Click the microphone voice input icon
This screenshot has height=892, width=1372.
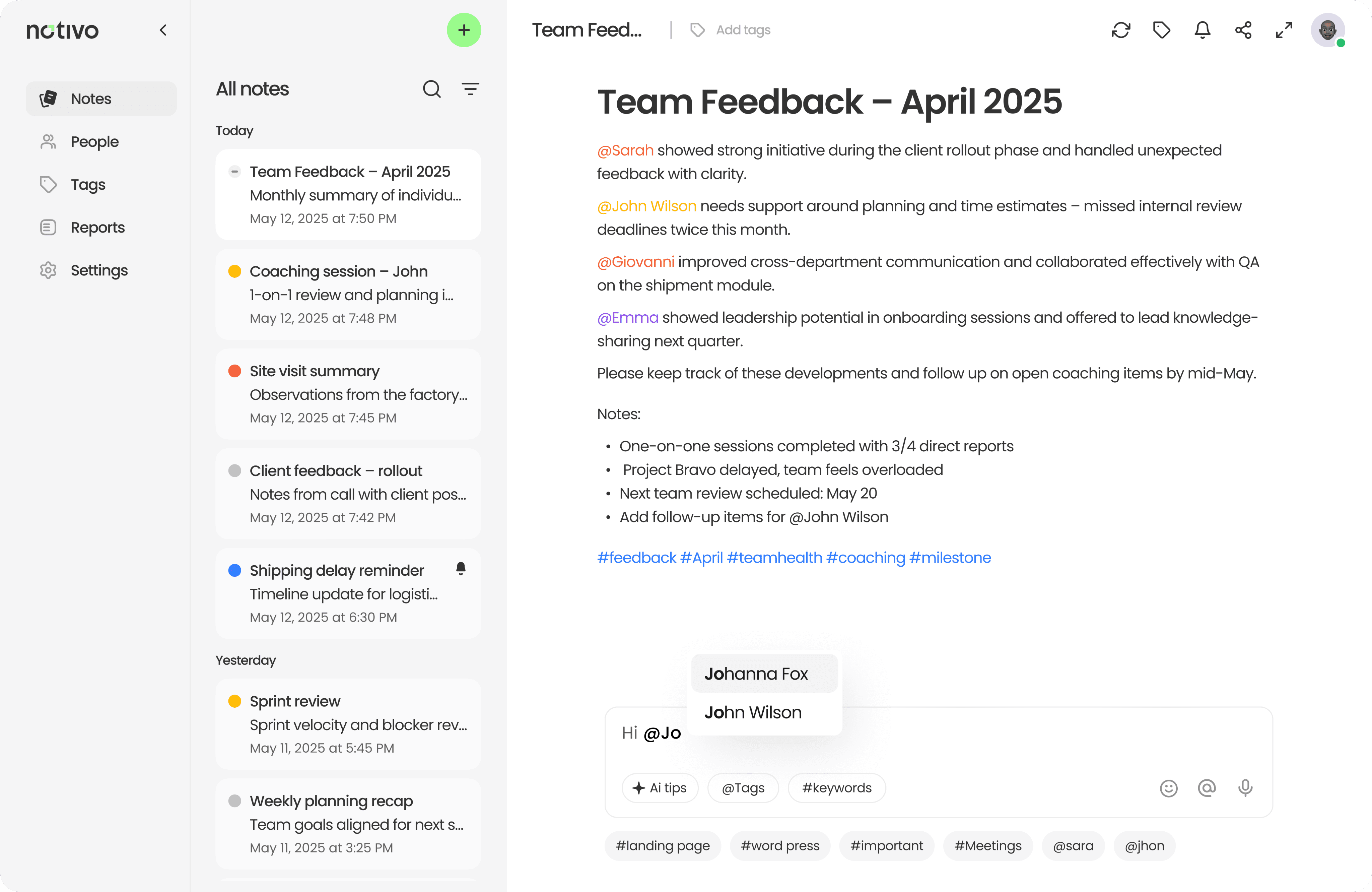click(1245, 788)
